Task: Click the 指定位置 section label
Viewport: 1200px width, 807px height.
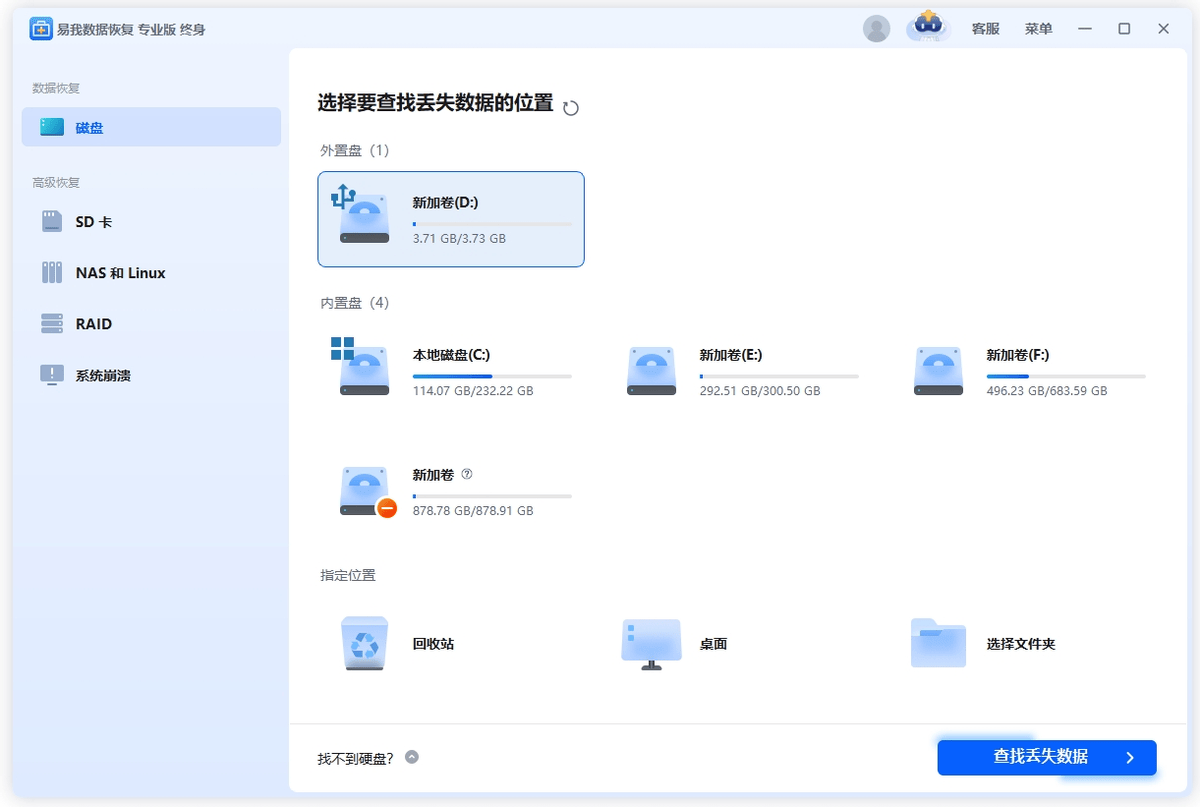Action: coord(348,575)
